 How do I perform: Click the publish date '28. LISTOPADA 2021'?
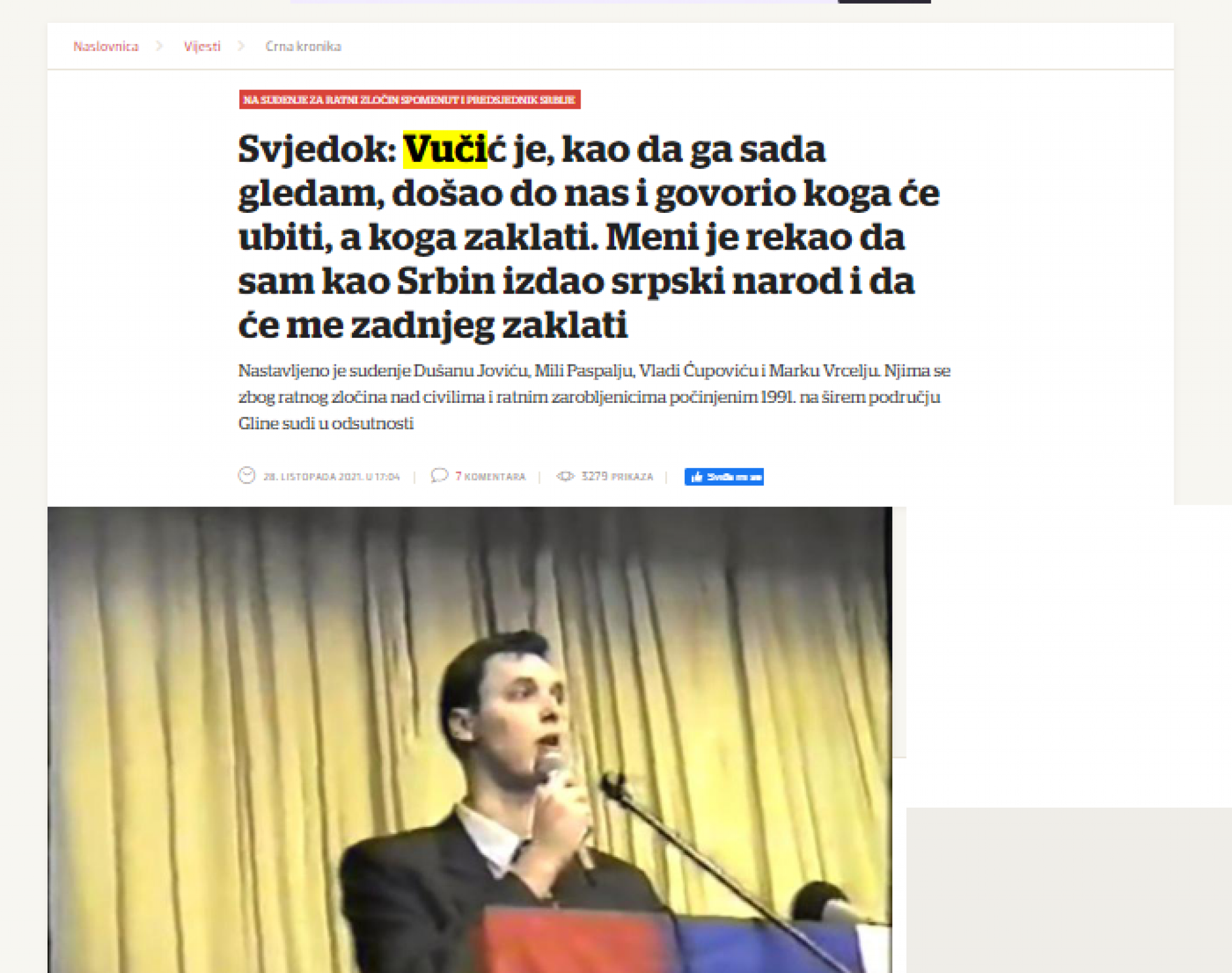click(x=331, y=476)
